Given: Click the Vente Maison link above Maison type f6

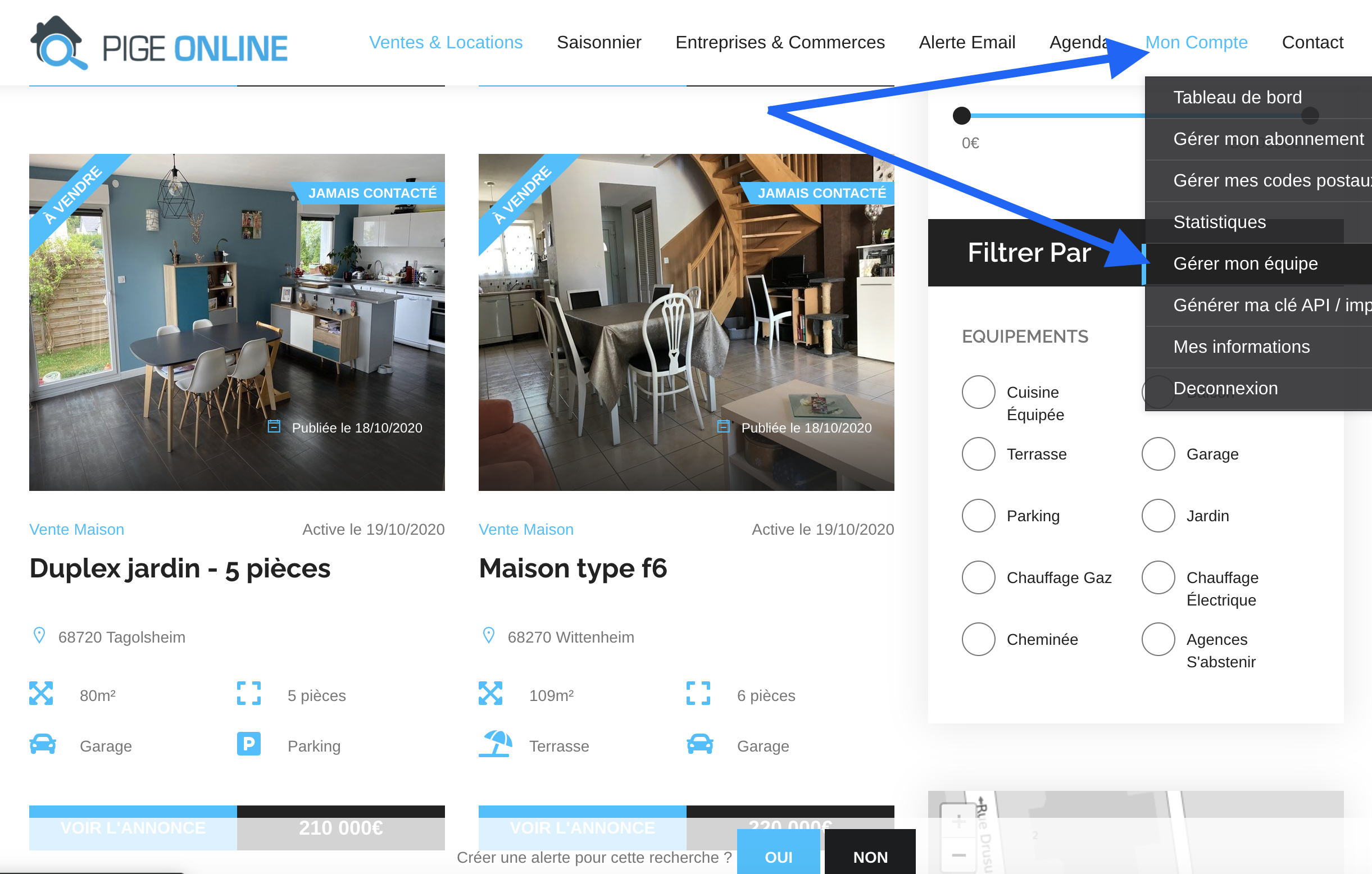Looking at the screenshot, I should [526, 529].
